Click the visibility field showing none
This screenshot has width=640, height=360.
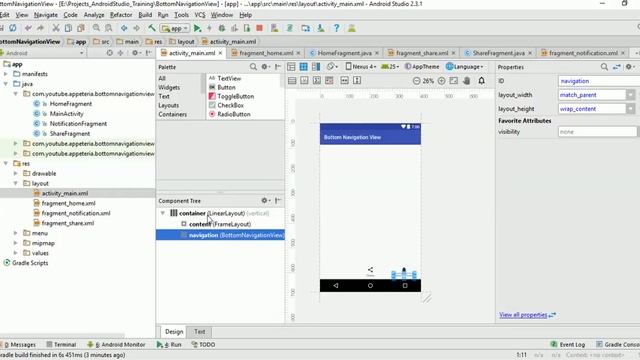597,132
